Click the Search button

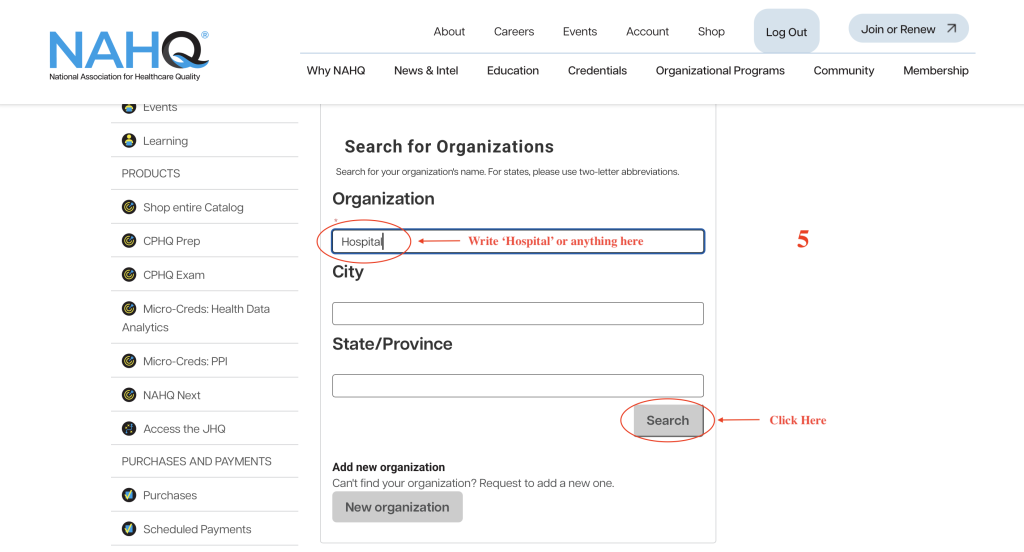(x=667, y=420)
